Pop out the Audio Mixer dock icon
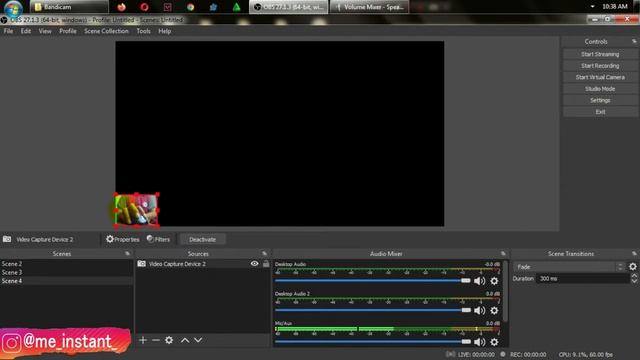640x360 pixels. pyautogui.click(x=503, y=253)
